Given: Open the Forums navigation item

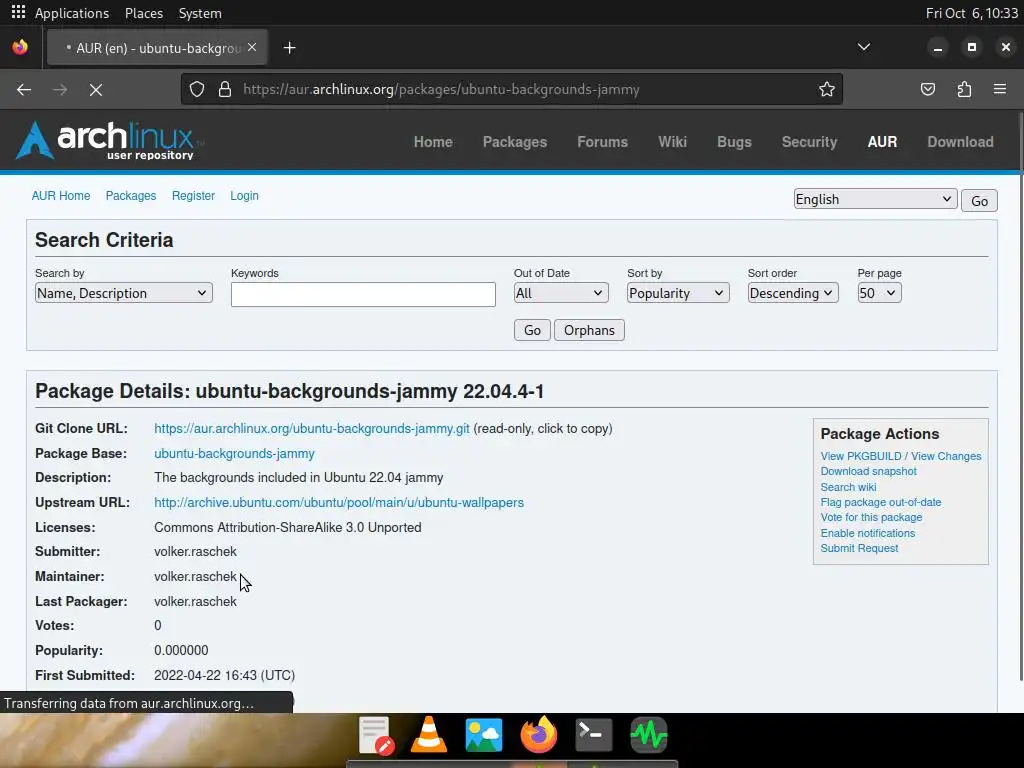Looking at the screenshot, I should pos(602,142).
